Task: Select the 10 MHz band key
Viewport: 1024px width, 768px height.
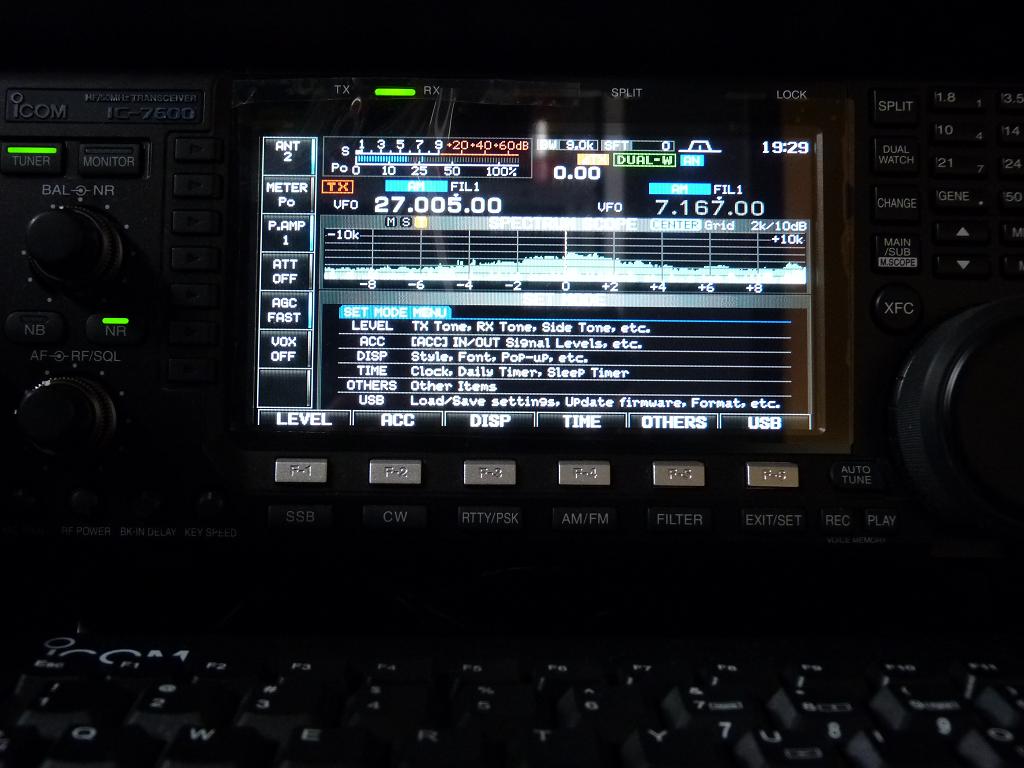Action: pyautogui.click(x=958, y=132)
